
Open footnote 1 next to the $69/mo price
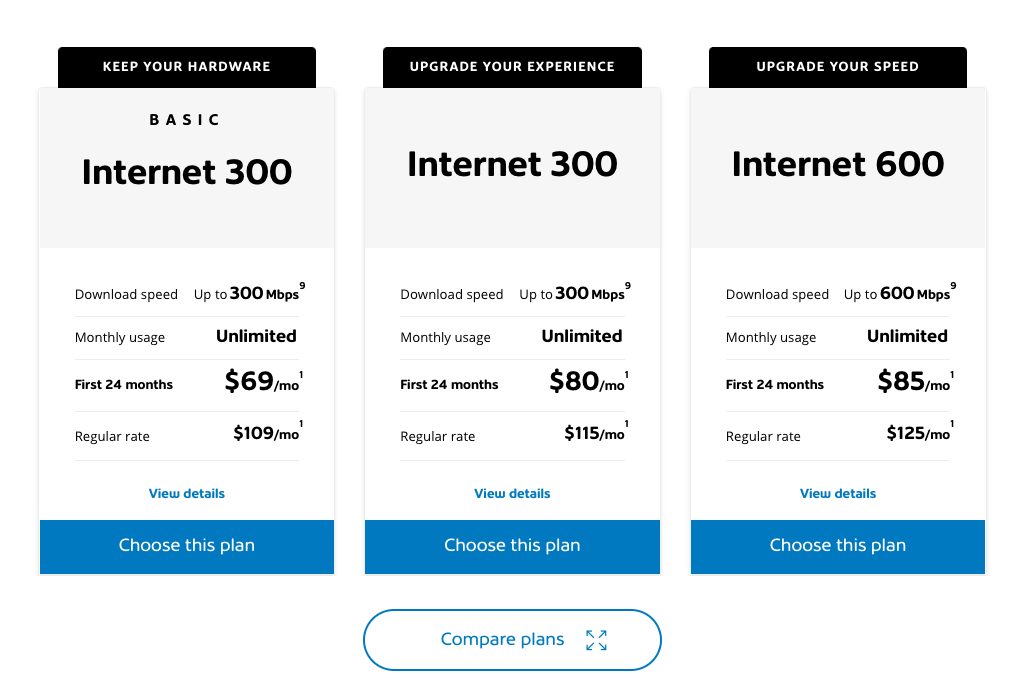(x=301, y=375)
